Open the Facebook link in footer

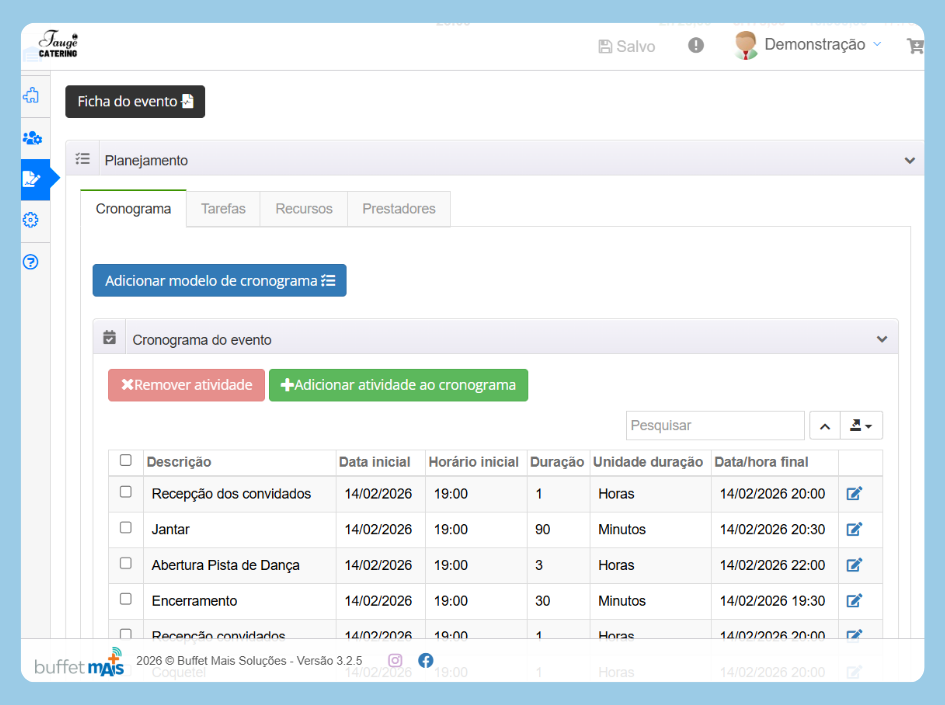[426, 660]
